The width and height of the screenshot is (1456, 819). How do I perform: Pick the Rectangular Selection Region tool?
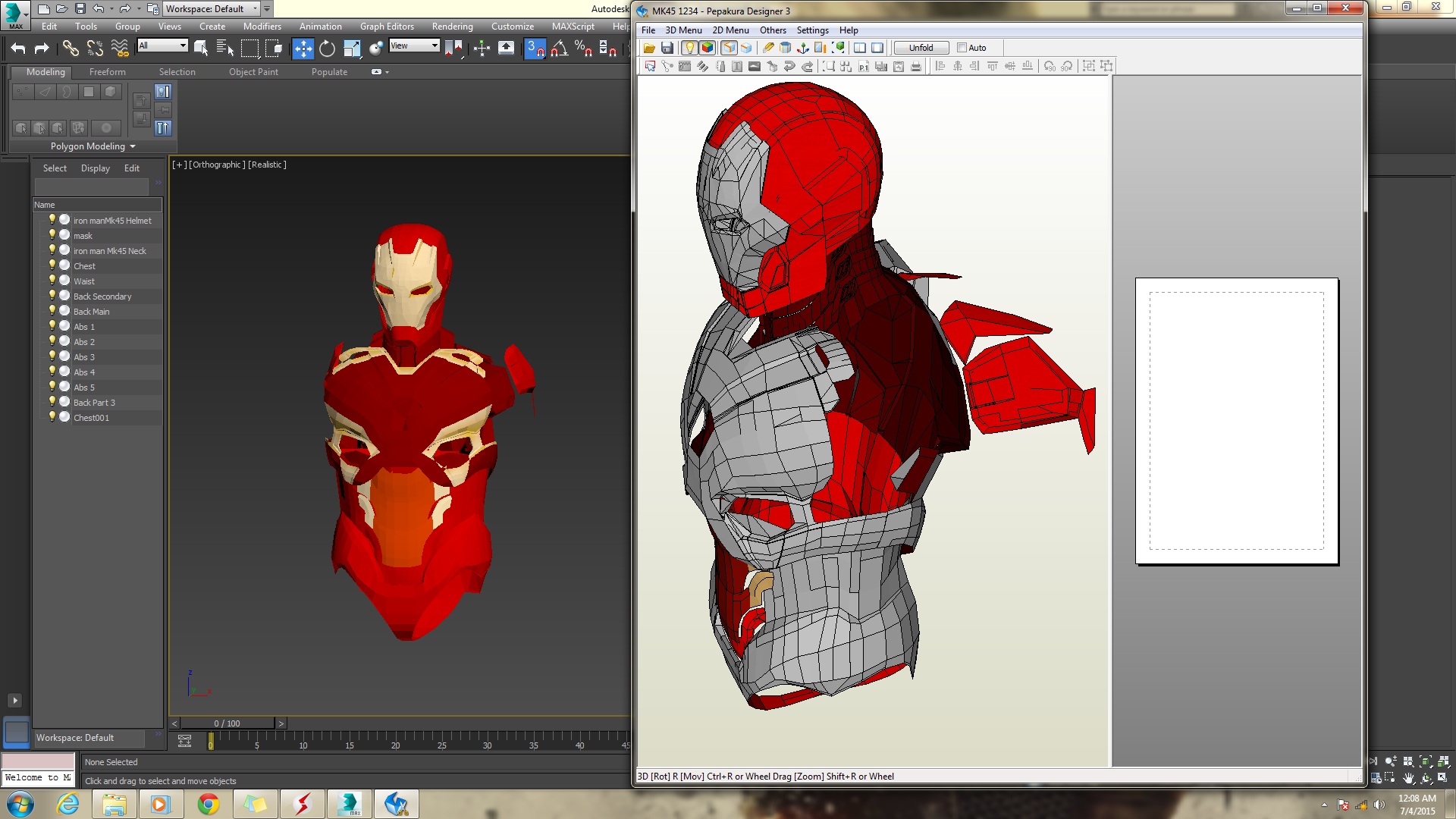coord(249,49)
